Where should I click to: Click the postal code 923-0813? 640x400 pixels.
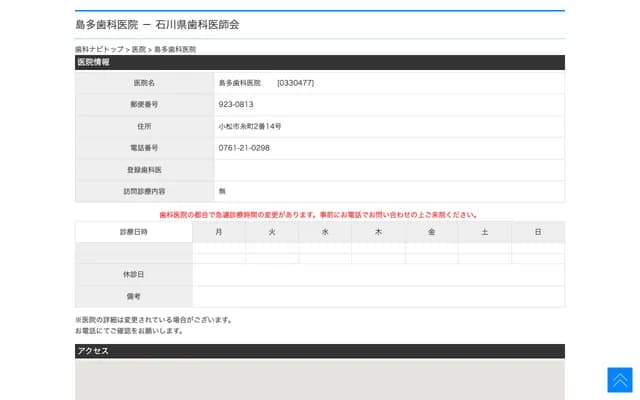[x=236, y=104]
